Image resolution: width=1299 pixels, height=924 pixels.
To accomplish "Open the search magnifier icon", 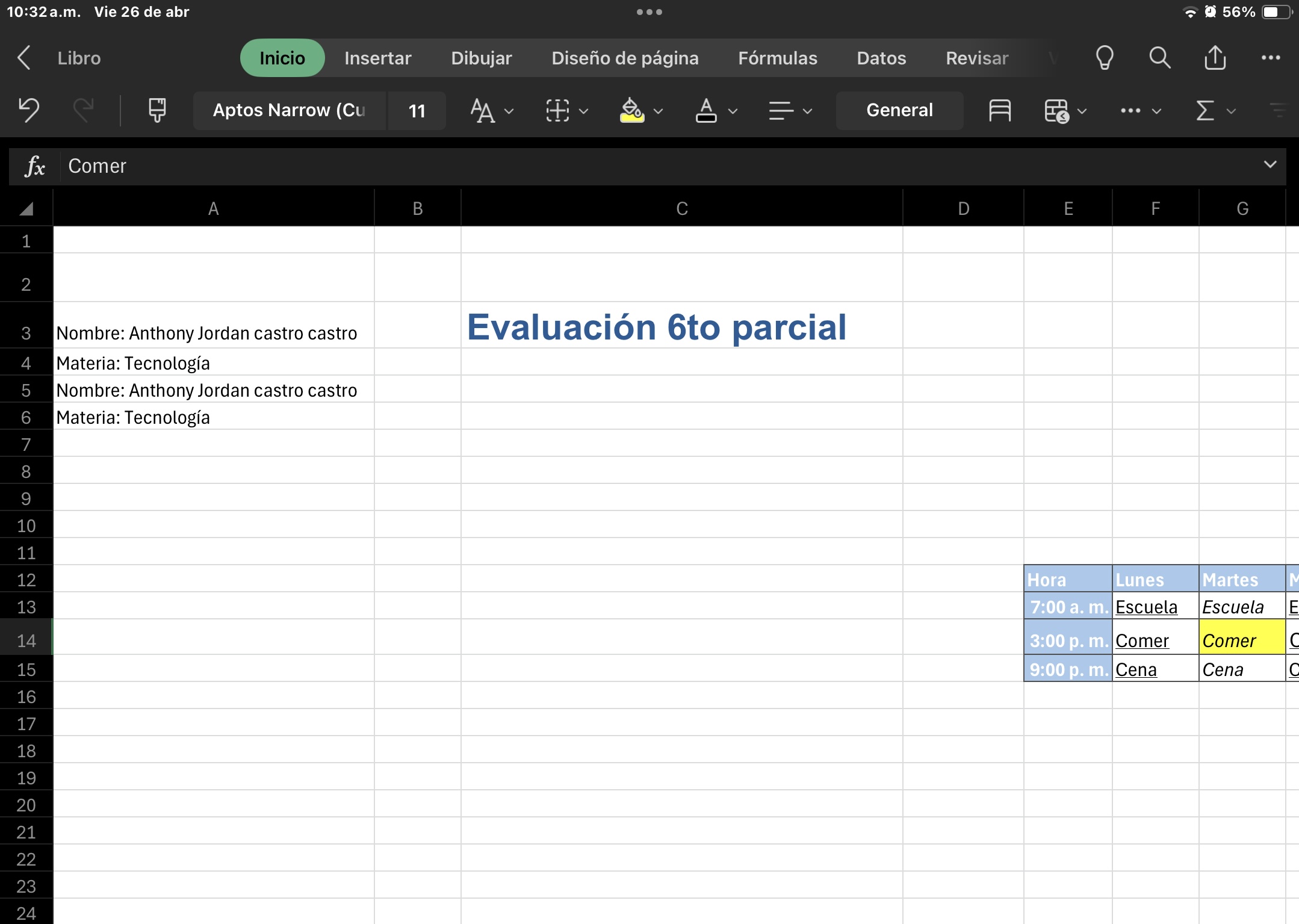I will [1159, 58].
